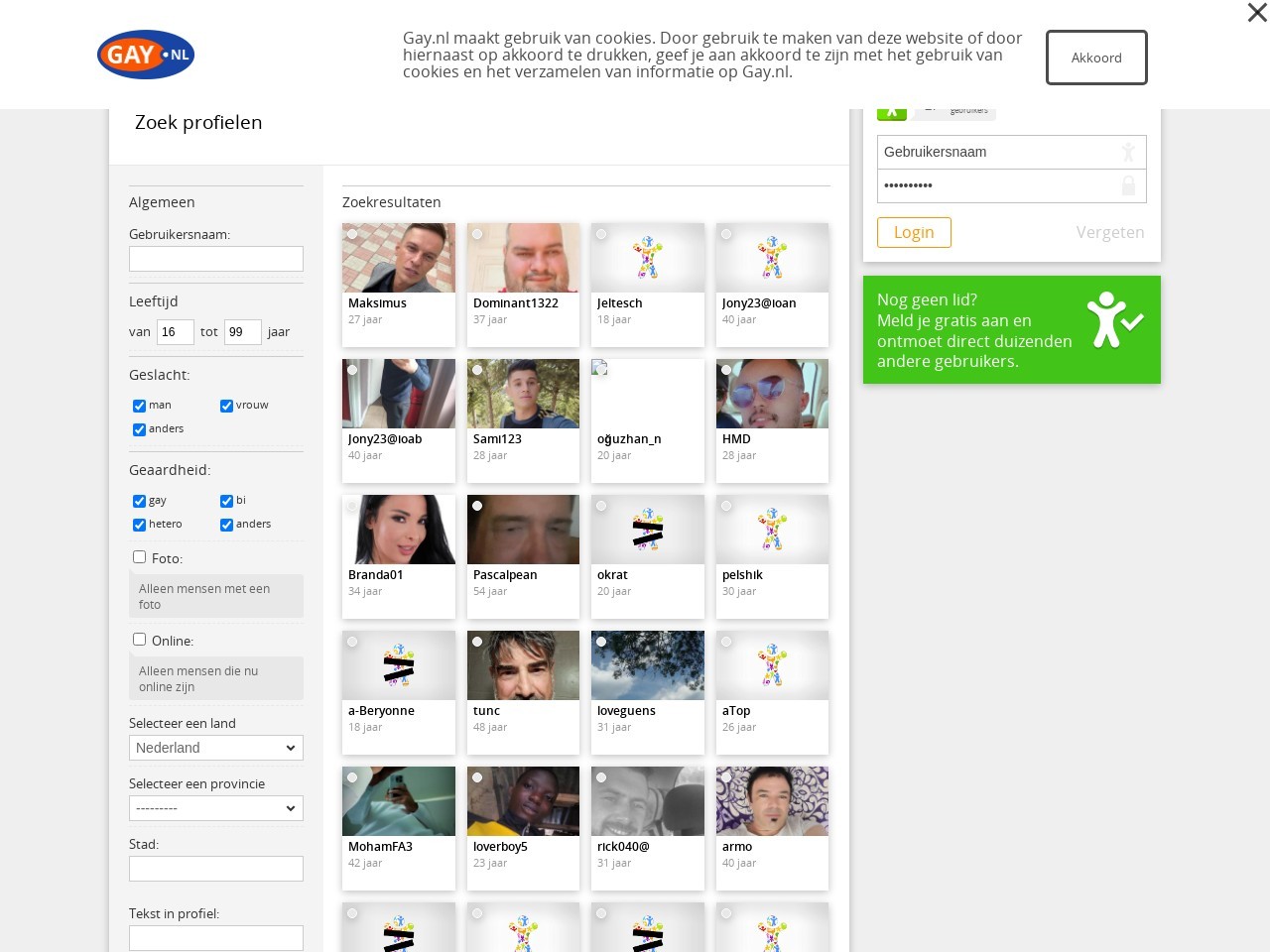Click okrat striped avatar icon

648,530
